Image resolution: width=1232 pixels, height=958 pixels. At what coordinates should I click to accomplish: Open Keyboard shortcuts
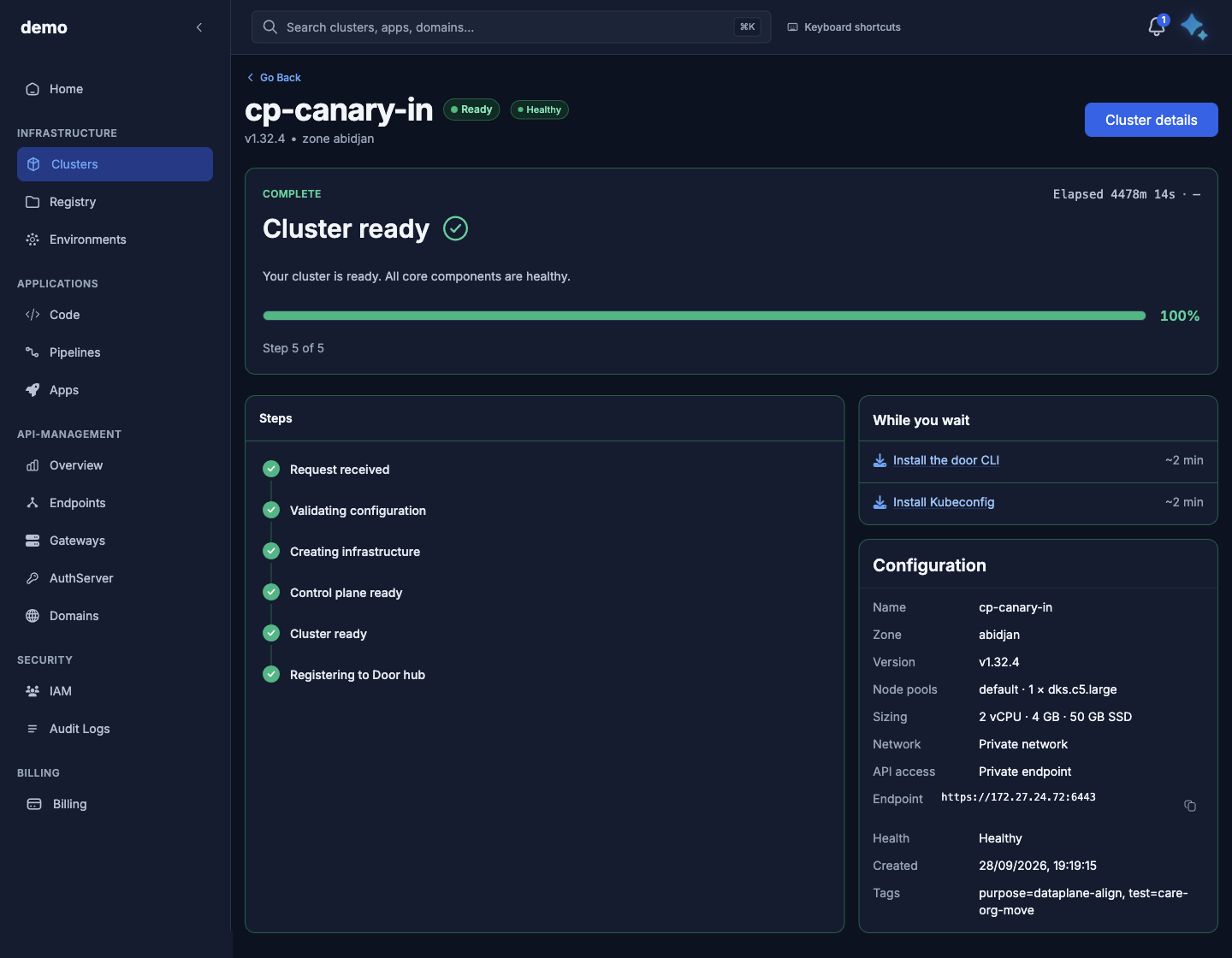tap(844, 27)
